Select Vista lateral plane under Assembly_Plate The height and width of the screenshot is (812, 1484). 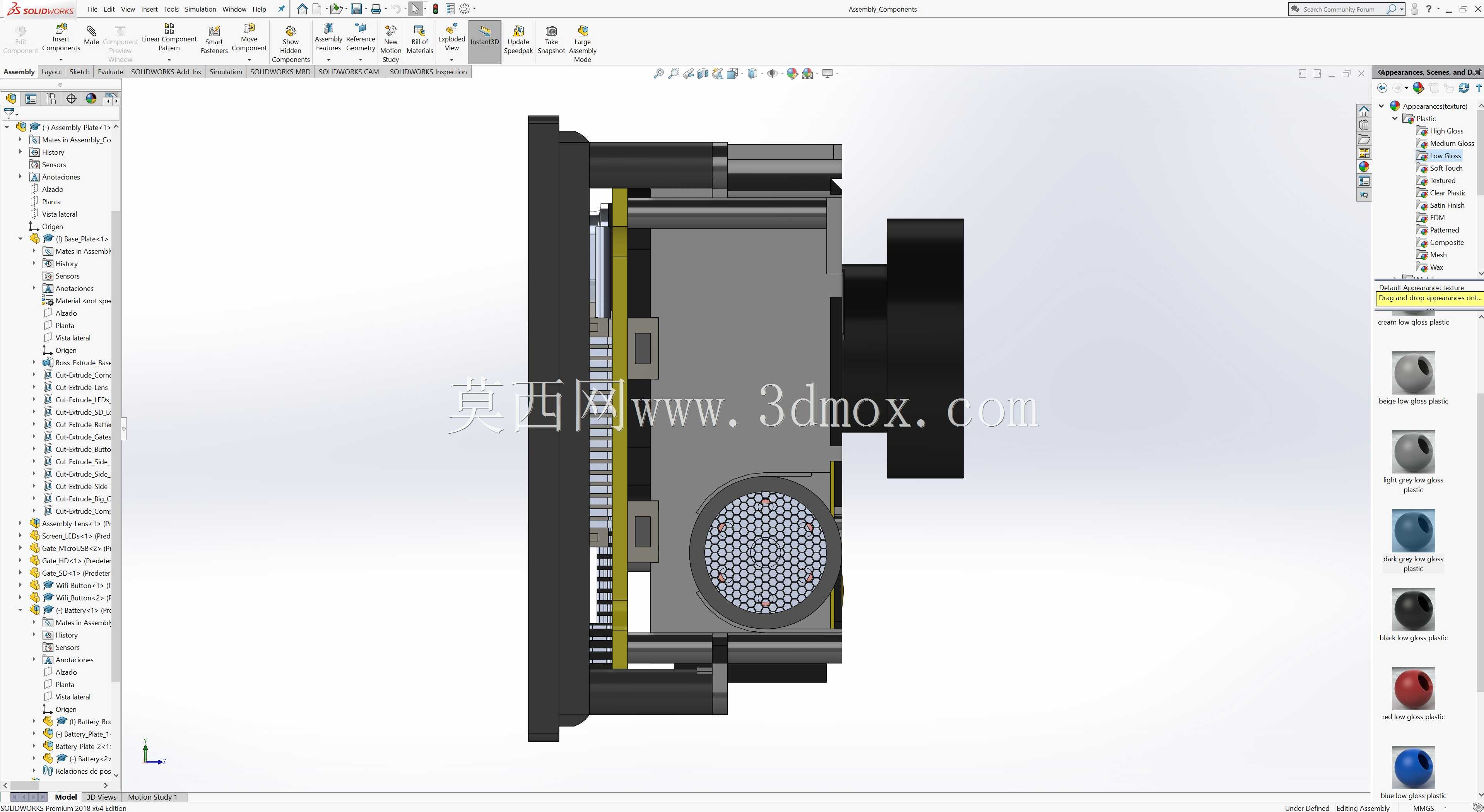pos(59,214)
